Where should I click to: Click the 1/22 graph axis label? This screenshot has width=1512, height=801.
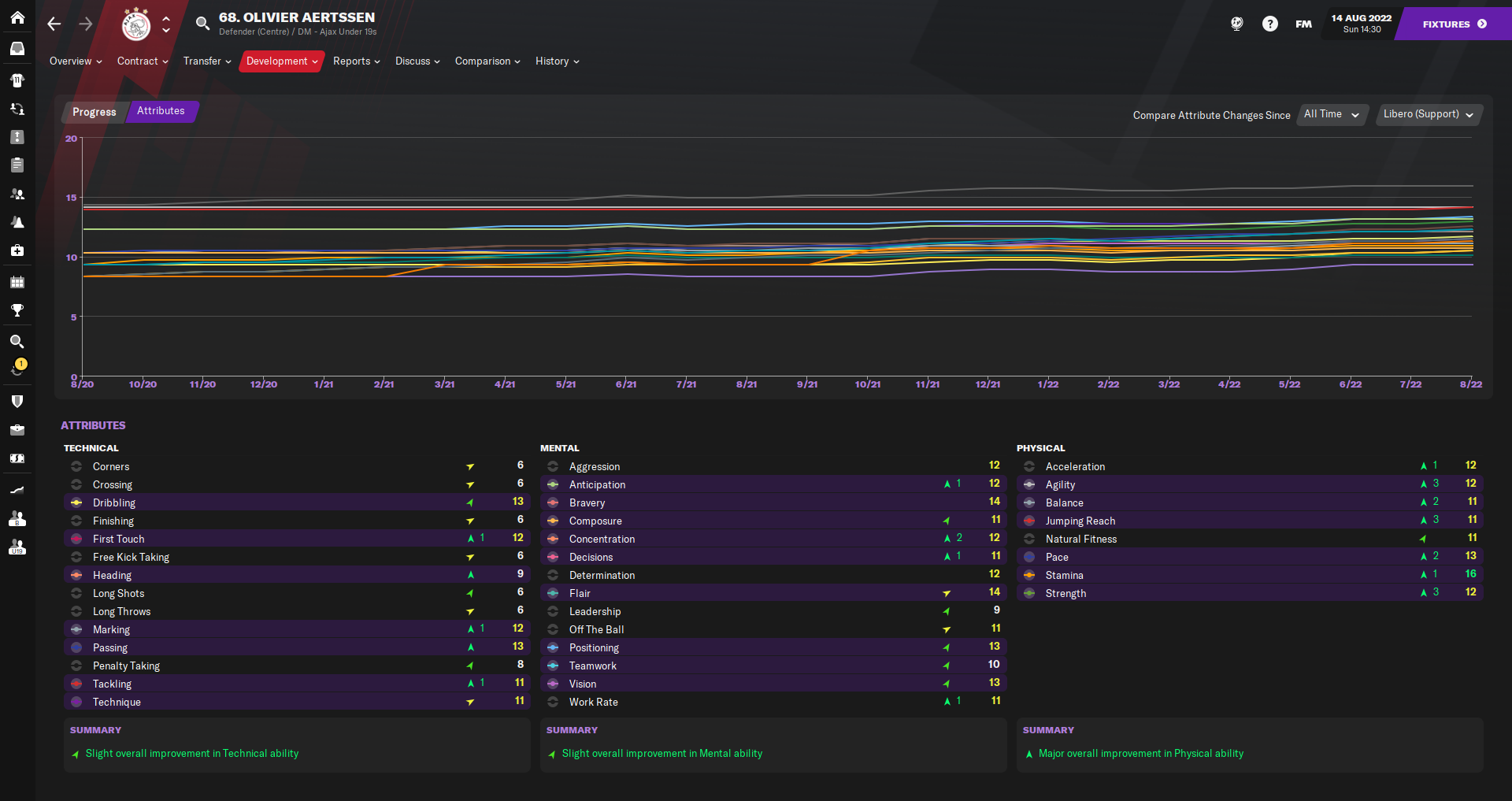[x=1048, y=384]
